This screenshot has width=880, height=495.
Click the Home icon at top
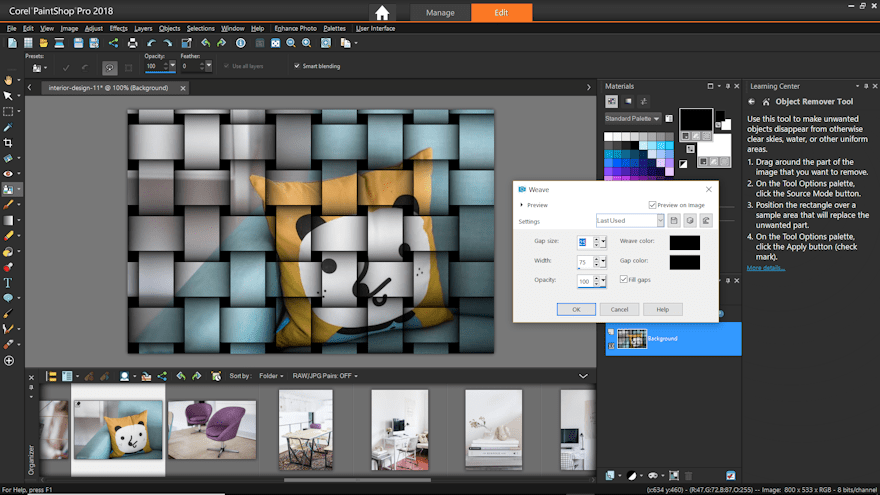click(382, 13)
